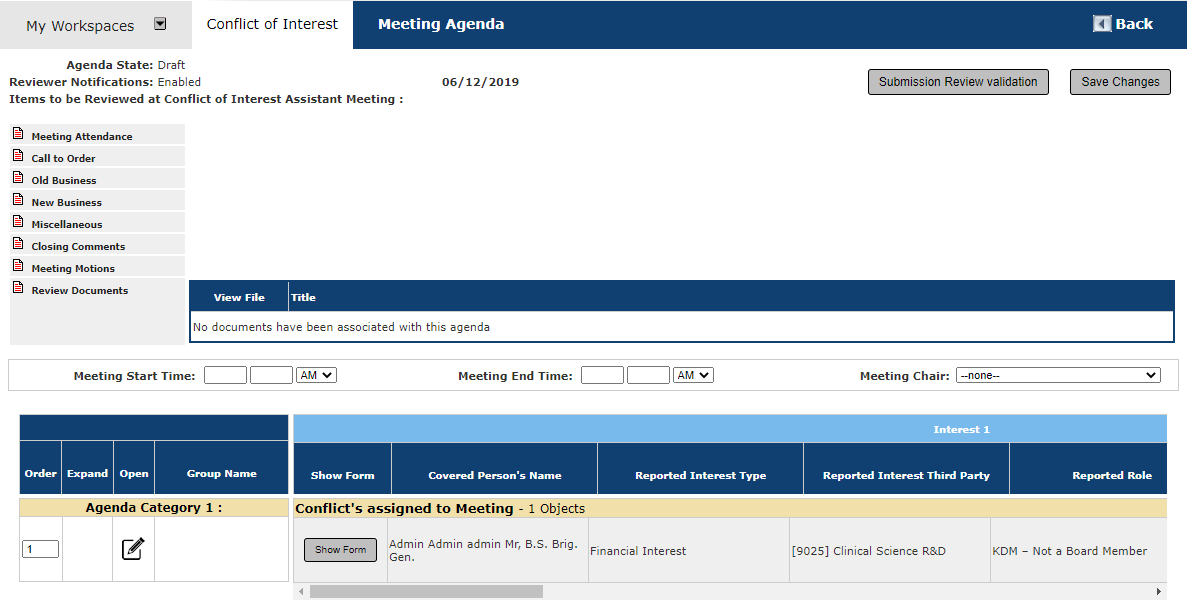Select the Meeting Agenda tab
This screenshot has height=614, width=1187.
tap(441, 24)
